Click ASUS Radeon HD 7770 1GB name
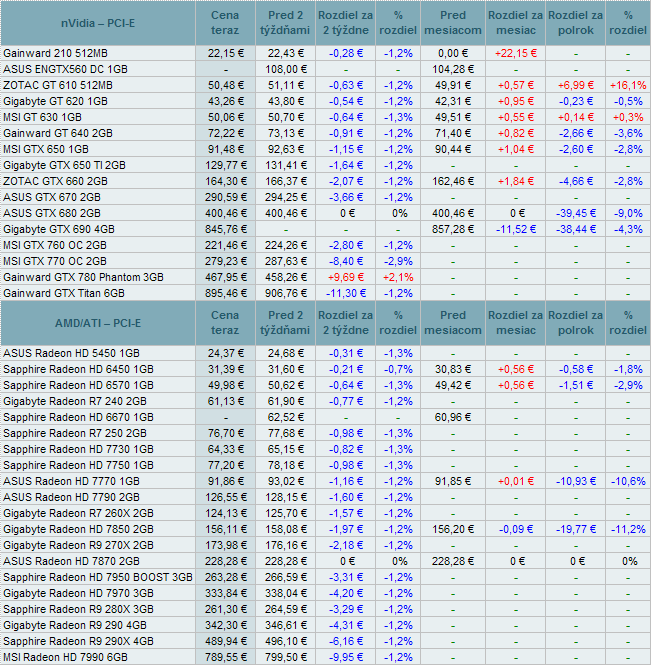This screenshot has width=651, height=665. pos(71,481)
